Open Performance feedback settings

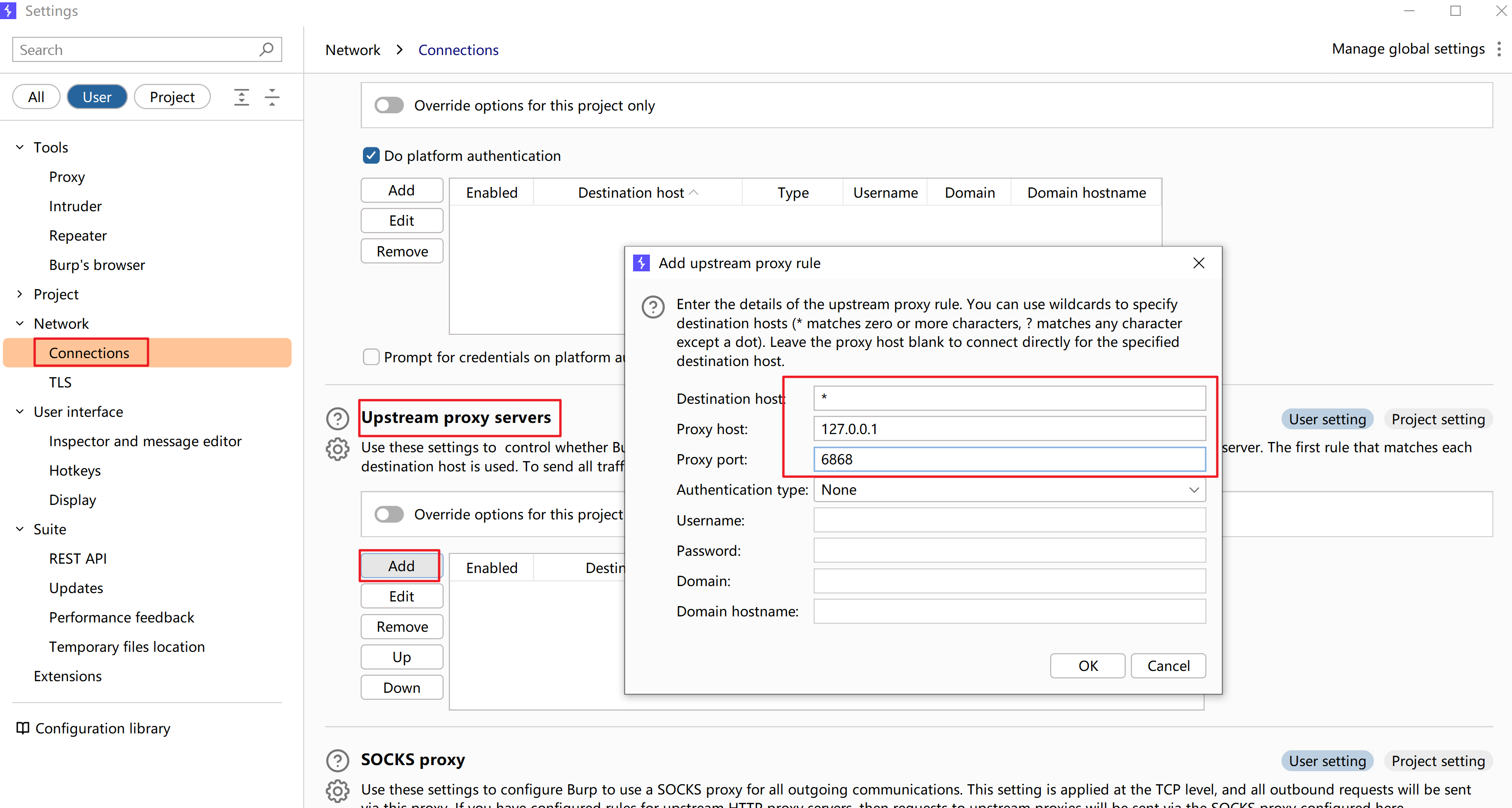tap(121, 617)
